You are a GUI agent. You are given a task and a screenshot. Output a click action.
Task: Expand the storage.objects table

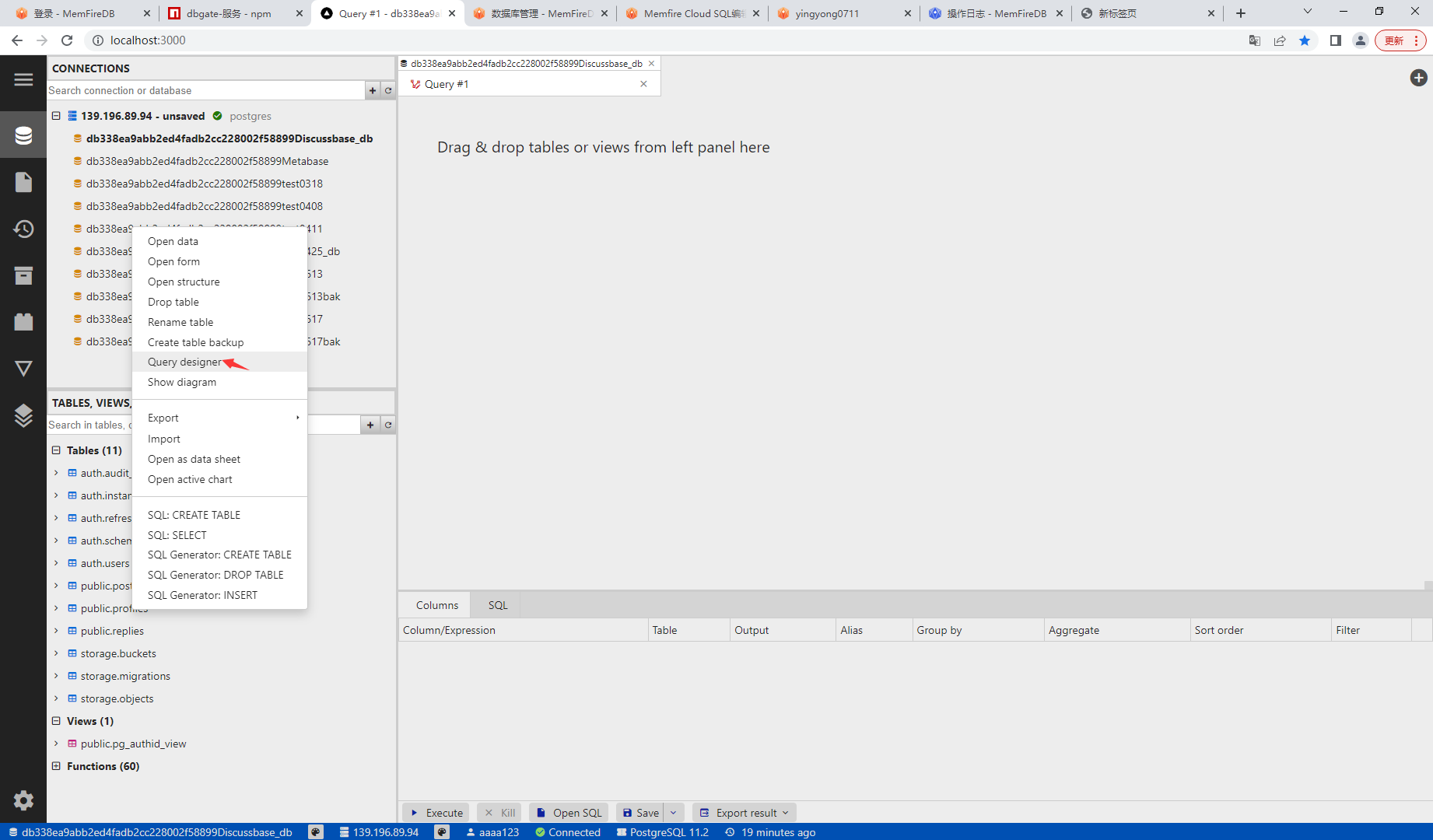[56, 698]
